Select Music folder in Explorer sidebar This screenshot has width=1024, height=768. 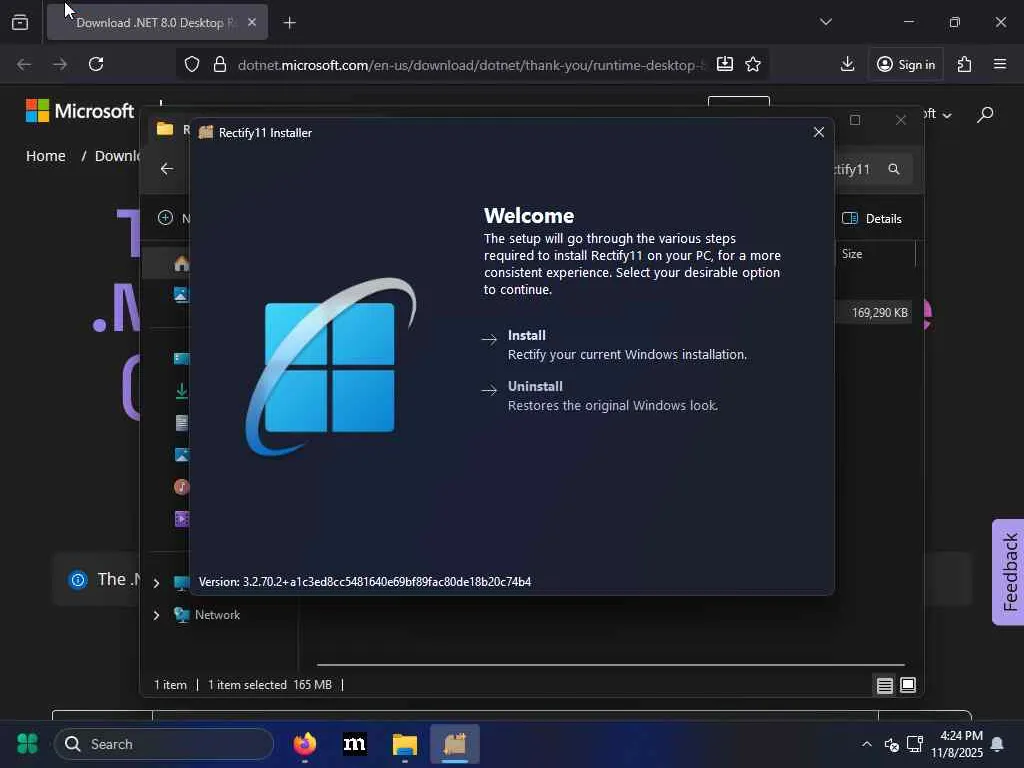coord(181,487)
